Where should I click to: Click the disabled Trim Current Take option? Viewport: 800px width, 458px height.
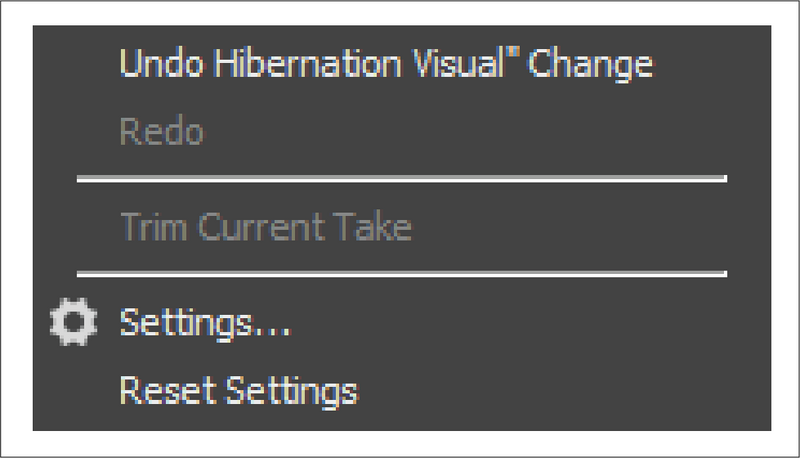click(x=265, y=227)
